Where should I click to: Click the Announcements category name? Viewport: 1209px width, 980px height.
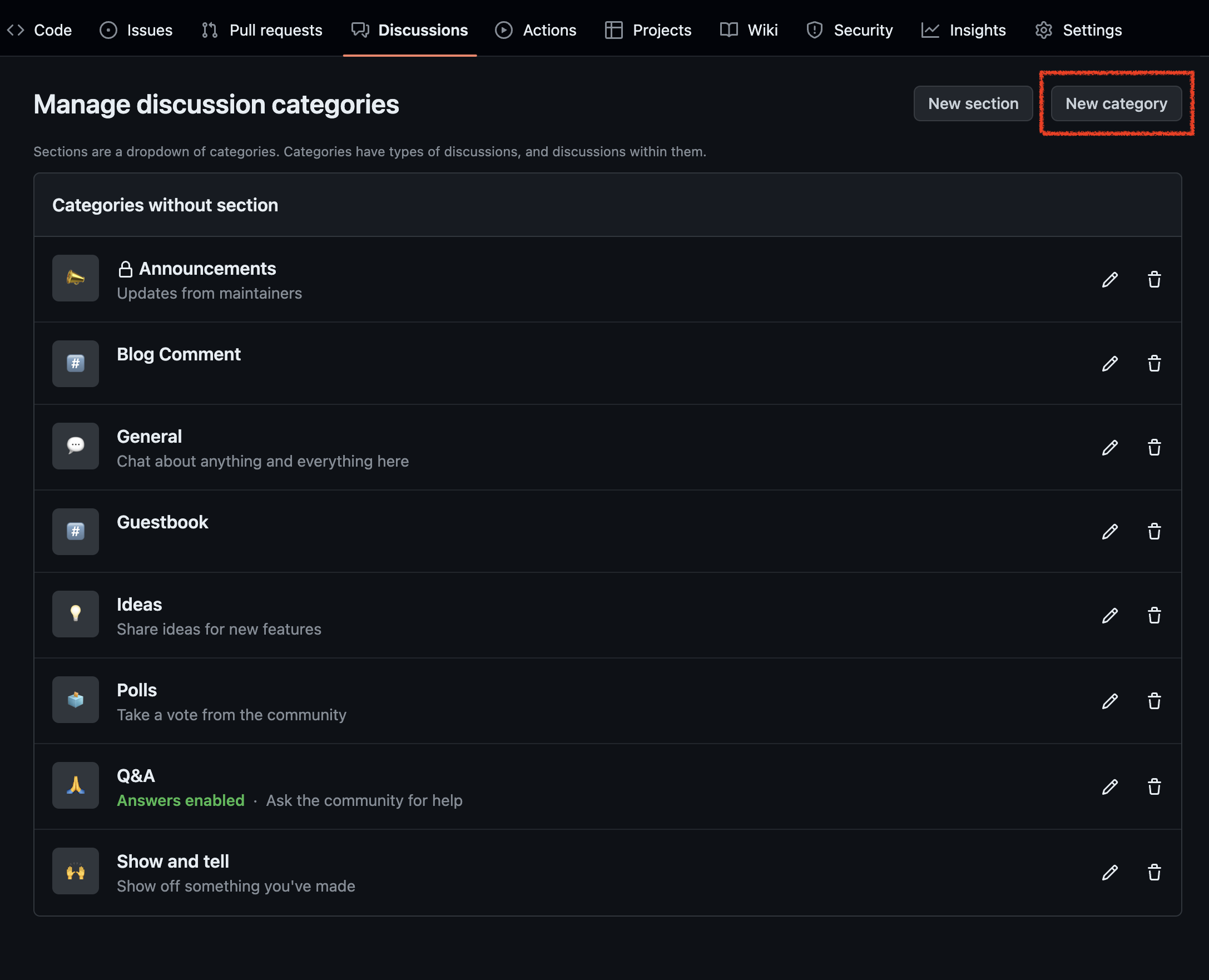click(207, 269)
